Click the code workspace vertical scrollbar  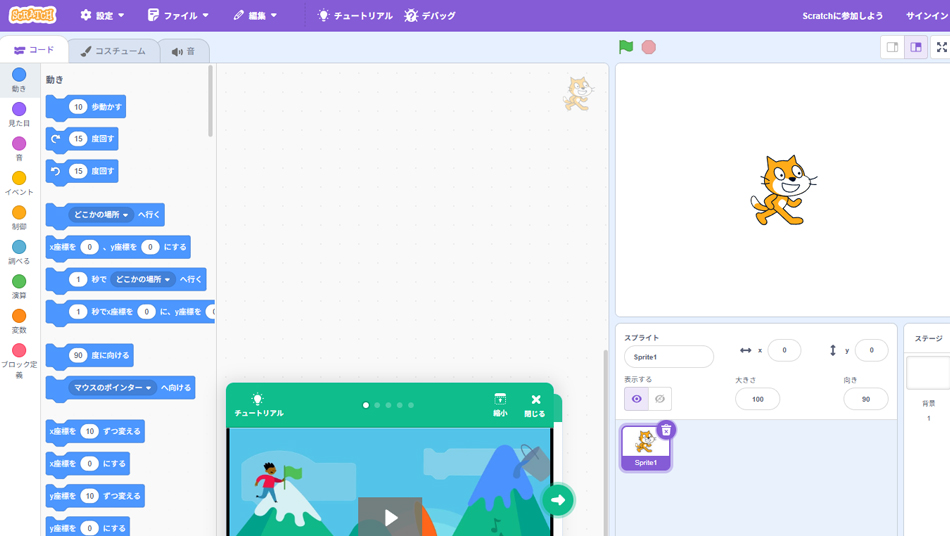point(604,442)
